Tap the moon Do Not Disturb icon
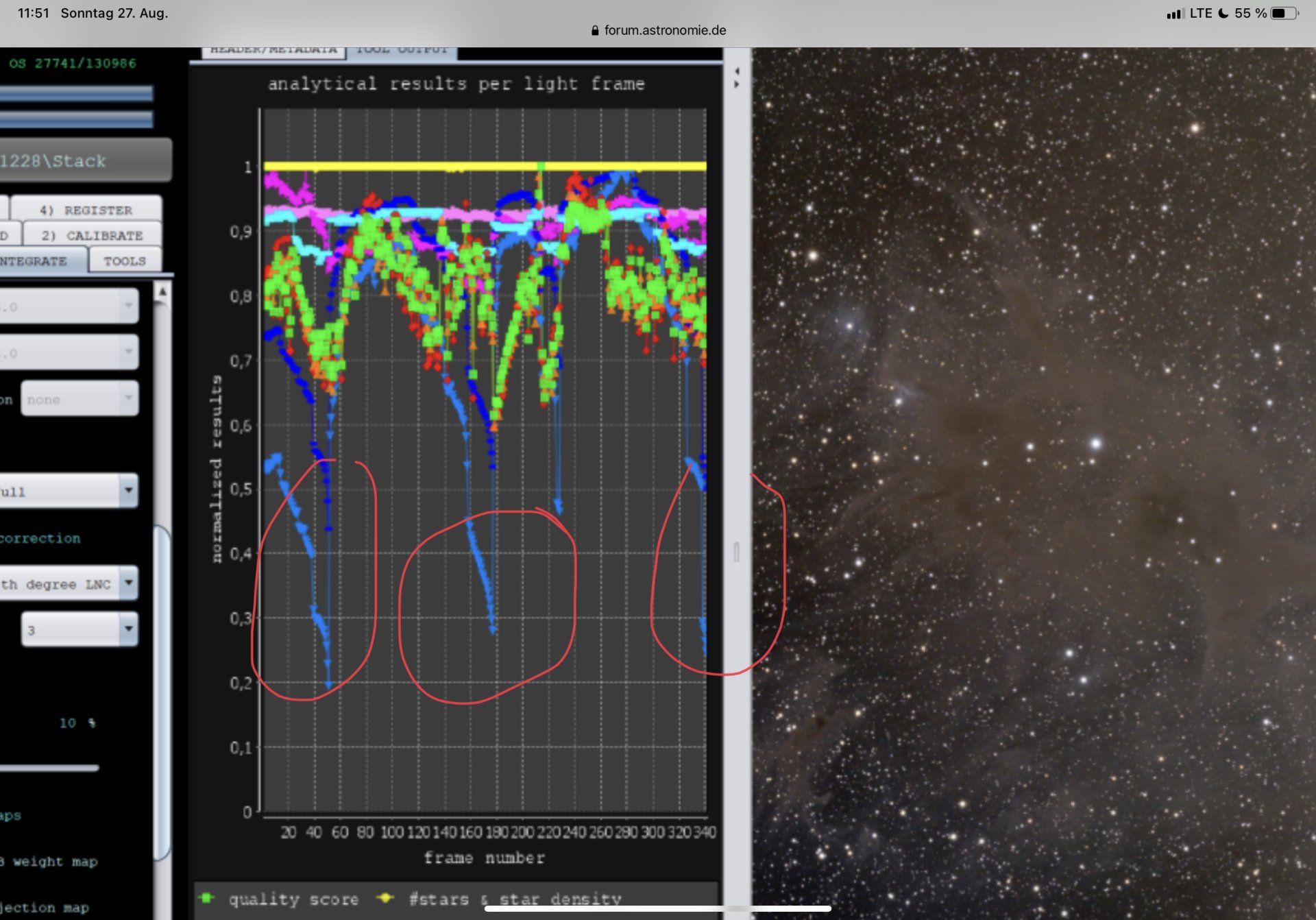Image resolution: width=1316 pixels, height=920 pixels. [x=1223, y=13]
